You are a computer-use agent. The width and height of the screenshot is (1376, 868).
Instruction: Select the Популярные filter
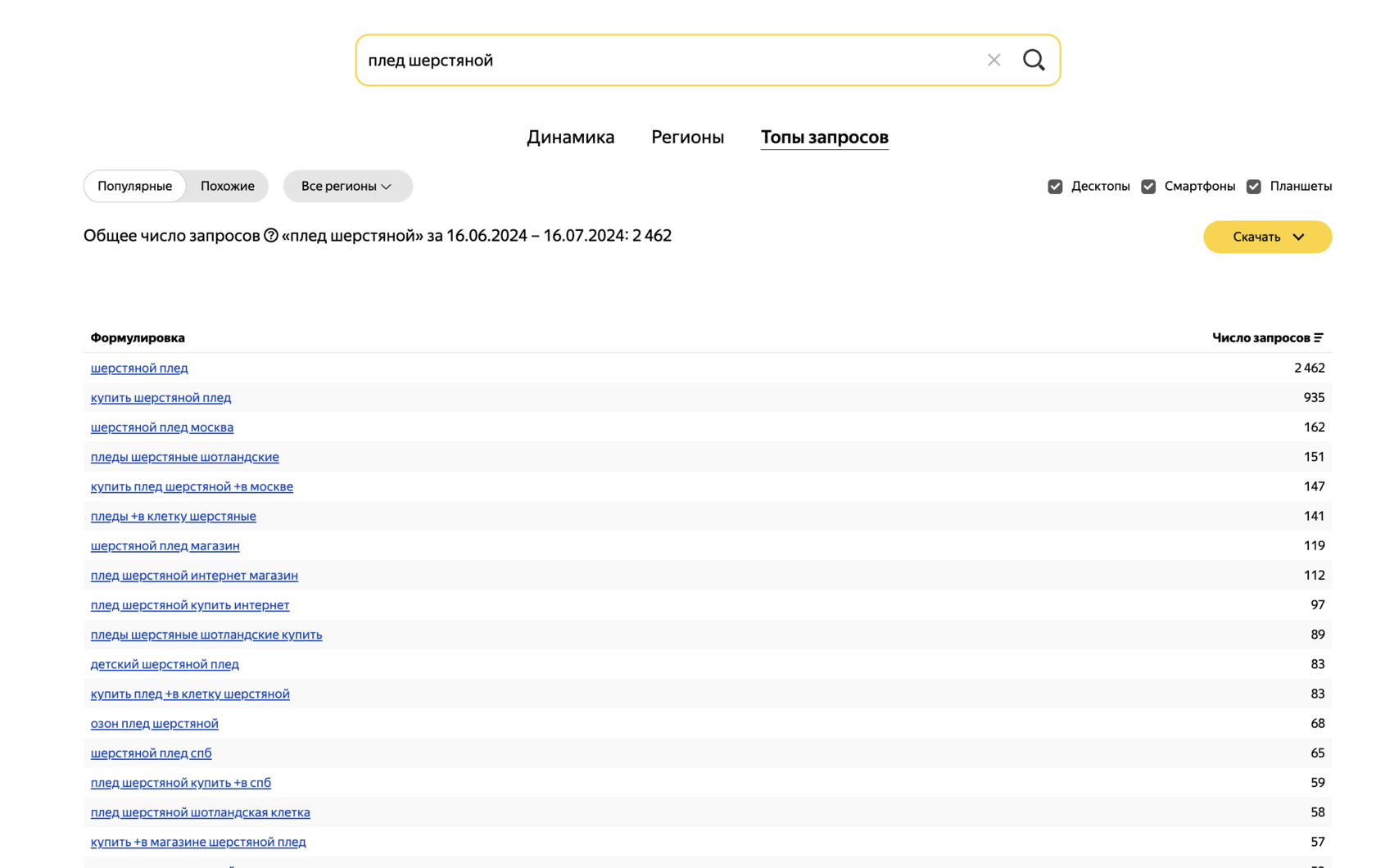135,186
